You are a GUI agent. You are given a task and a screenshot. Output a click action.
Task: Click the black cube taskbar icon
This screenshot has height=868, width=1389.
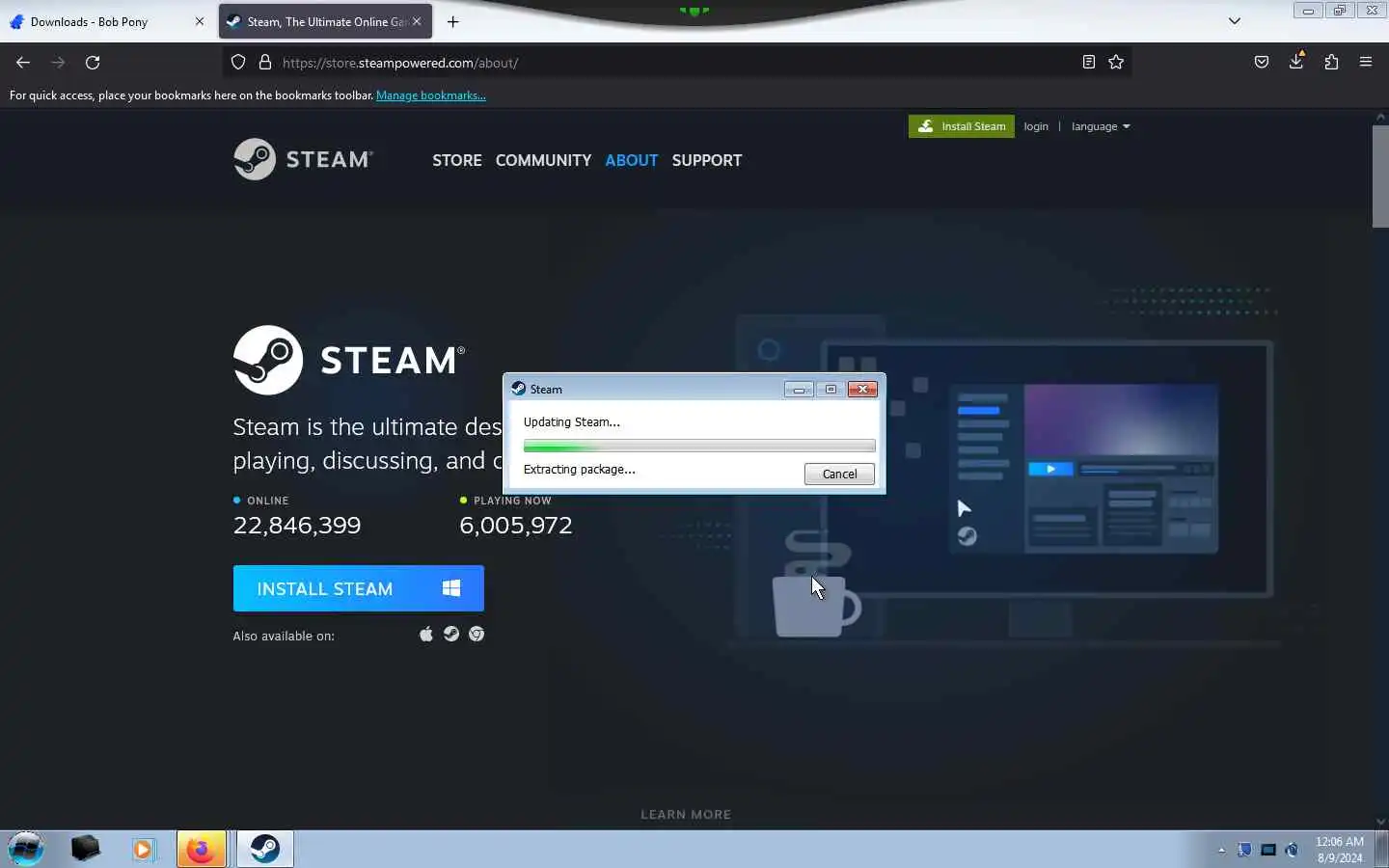[86, 849]
